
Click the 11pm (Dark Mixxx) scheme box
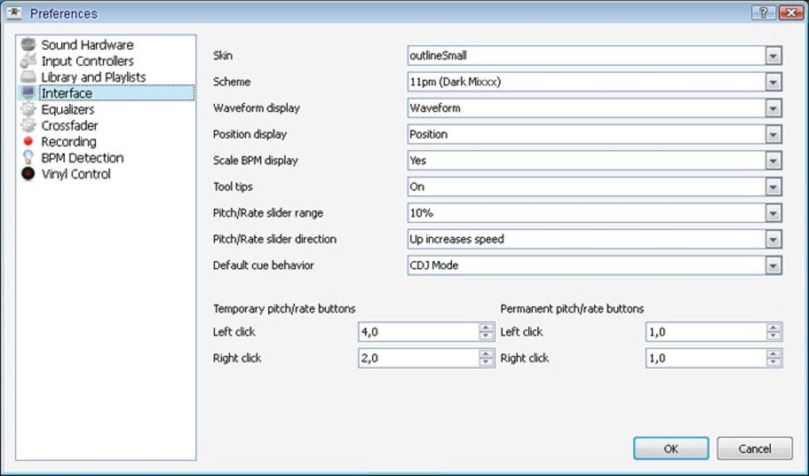click(x=594, y=82)
